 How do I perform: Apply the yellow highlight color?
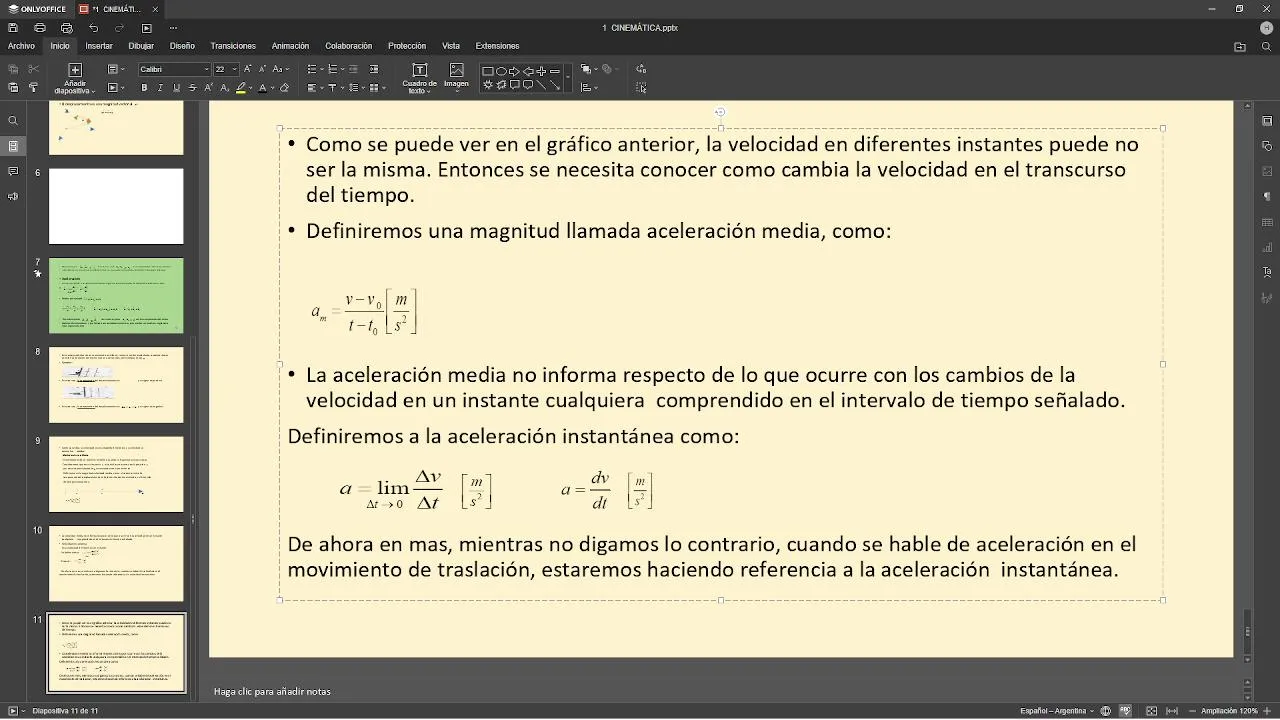pos(241,88)
